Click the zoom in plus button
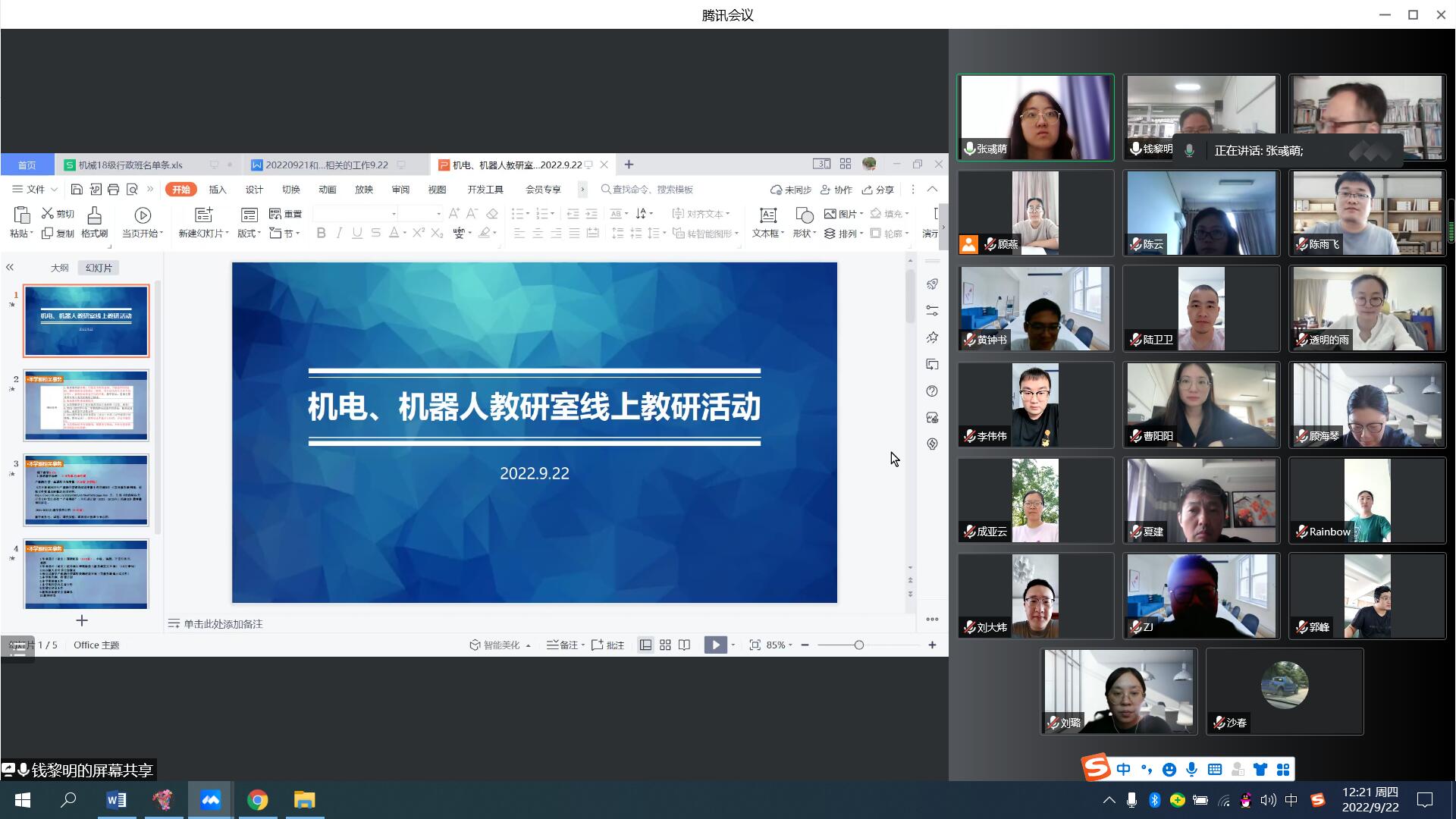The height and width of the screenshot is (819, 1456). 932,645
